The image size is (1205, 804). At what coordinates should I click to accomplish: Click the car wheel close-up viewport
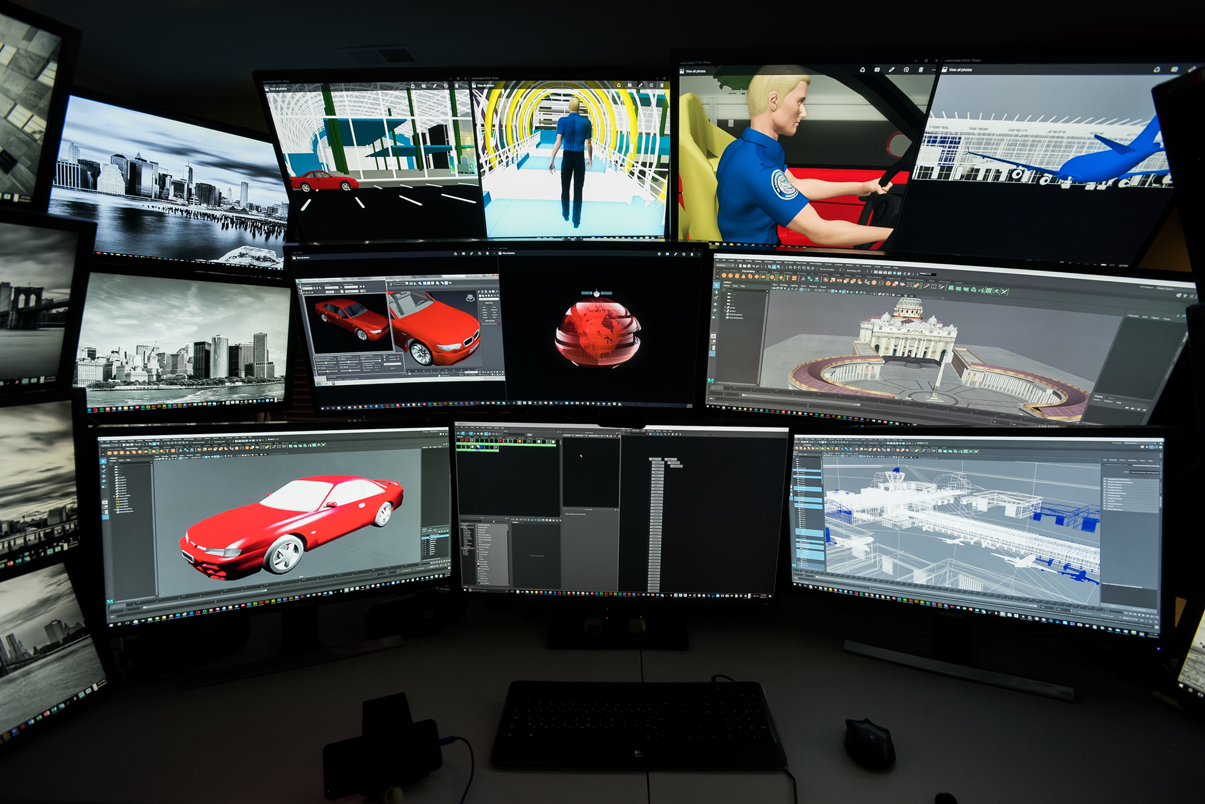coord(433,328)
